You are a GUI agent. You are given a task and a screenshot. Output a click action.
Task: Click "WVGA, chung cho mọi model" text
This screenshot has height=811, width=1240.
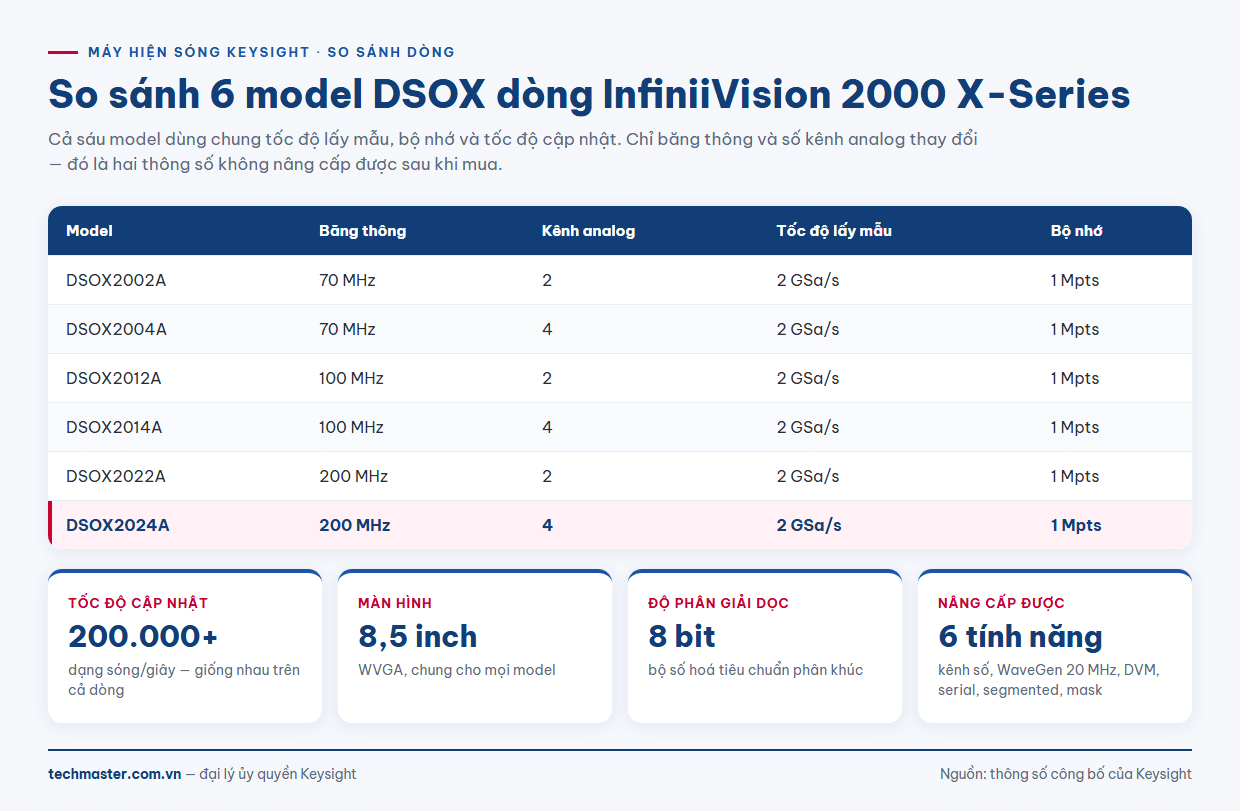coord(457,670)
